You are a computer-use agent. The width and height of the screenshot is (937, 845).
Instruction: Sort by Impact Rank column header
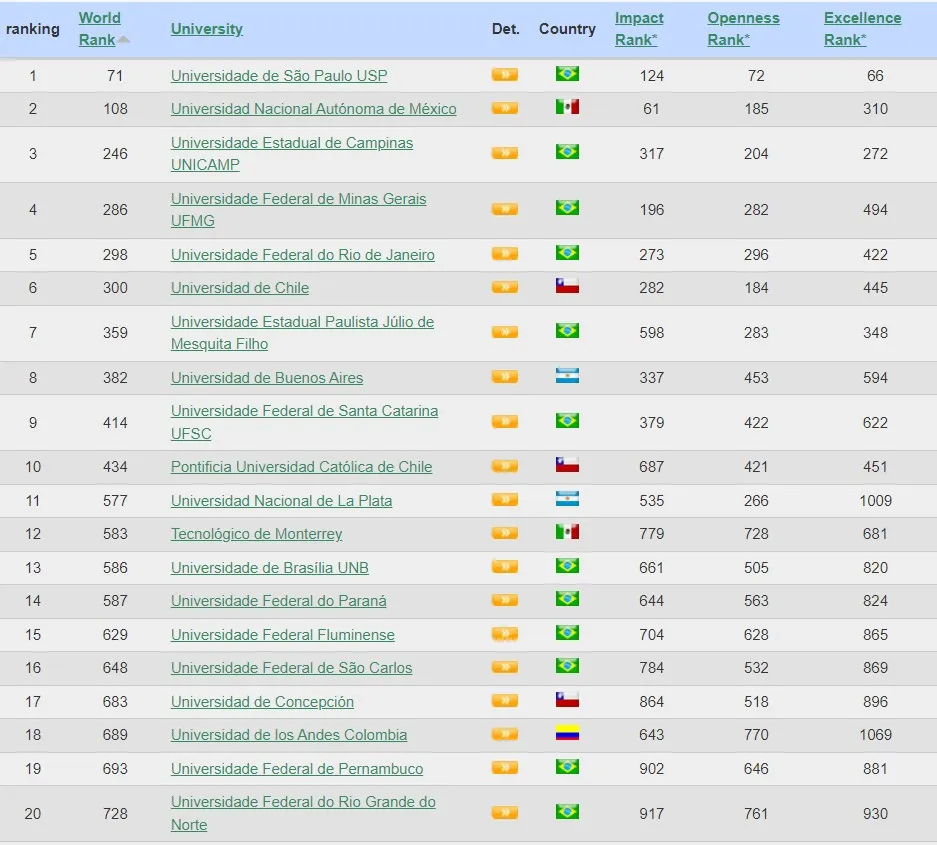point(639,29)
